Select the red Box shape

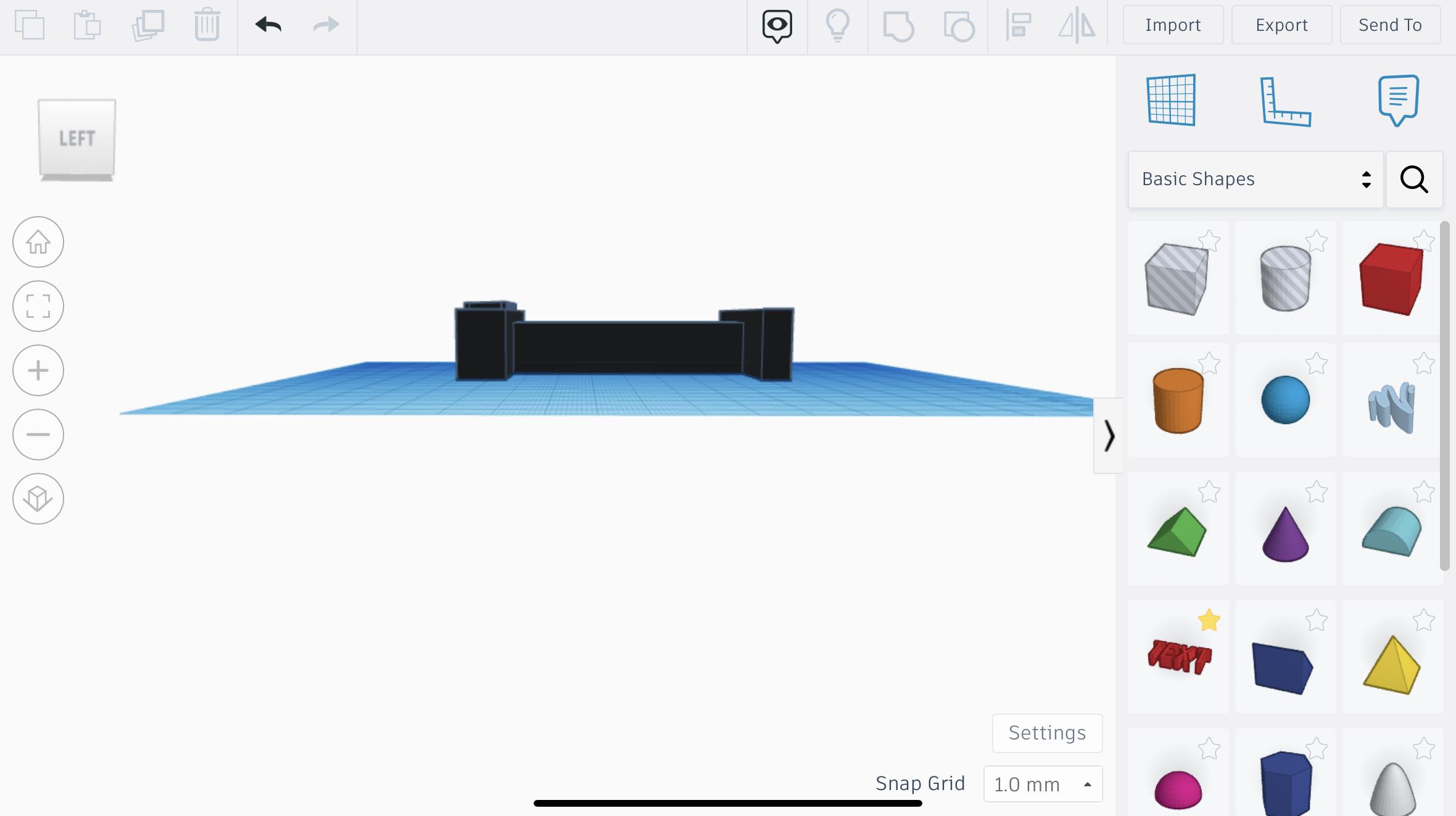(1392, 279)
